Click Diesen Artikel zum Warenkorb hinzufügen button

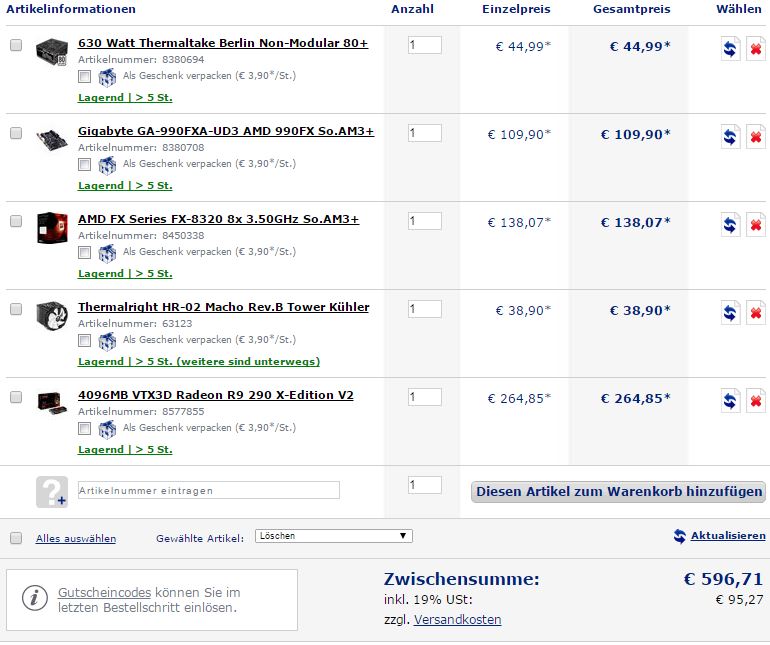618,492
